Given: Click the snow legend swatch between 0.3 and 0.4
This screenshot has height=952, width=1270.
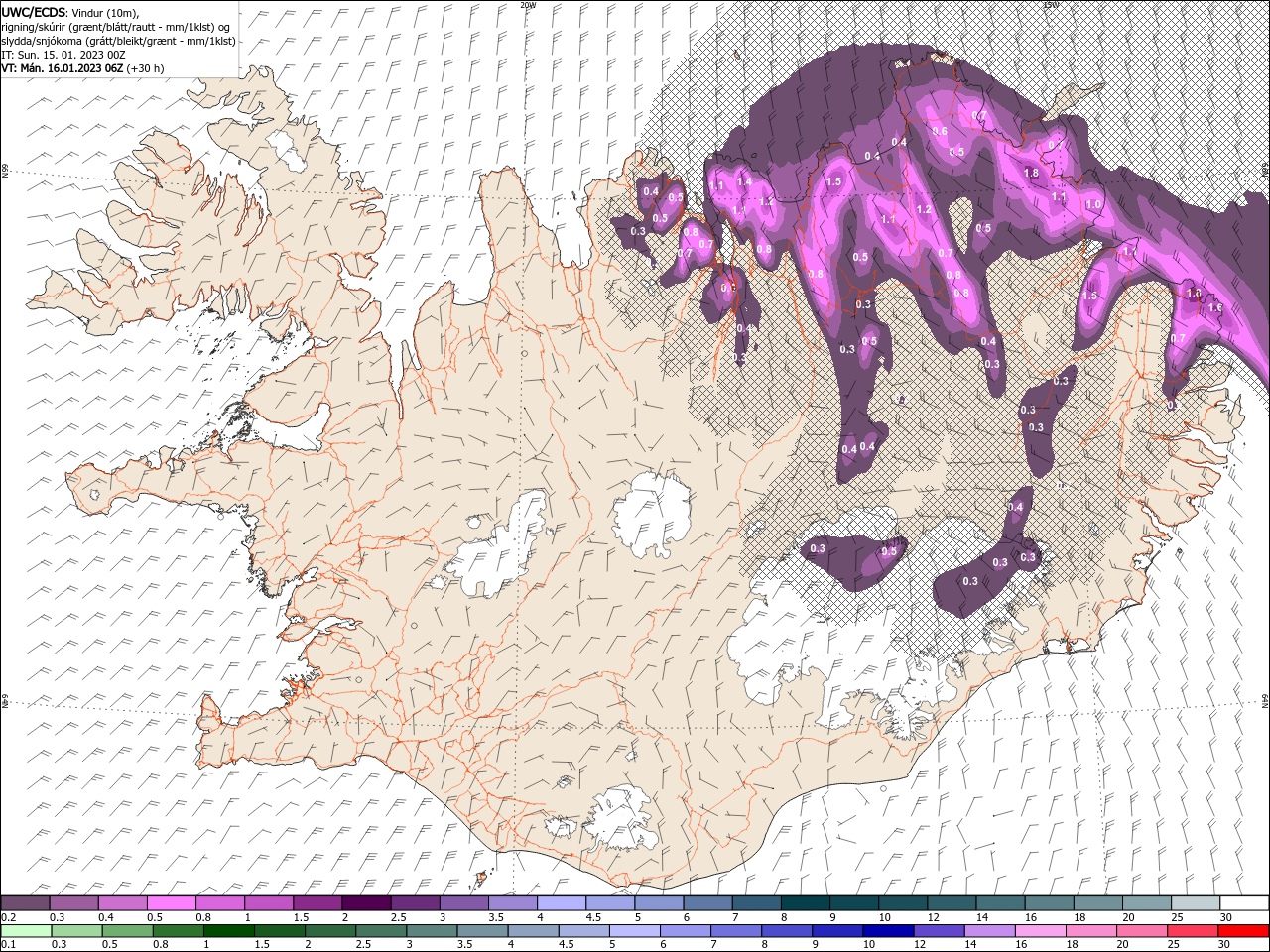Looking at the screenshot, I should pos(73,903).
